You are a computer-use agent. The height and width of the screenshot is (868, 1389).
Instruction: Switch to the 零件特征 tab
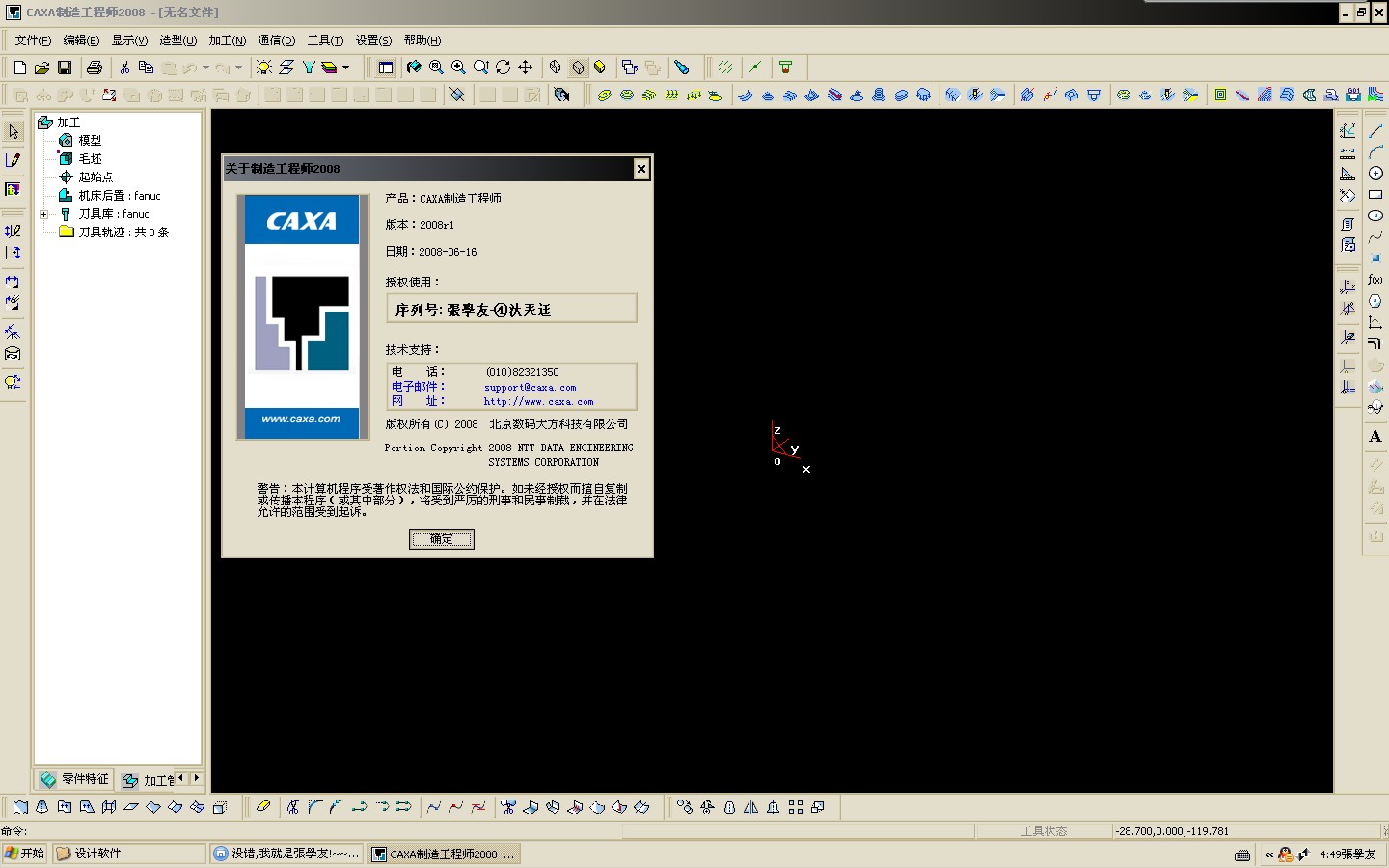(x=75, y=779)
